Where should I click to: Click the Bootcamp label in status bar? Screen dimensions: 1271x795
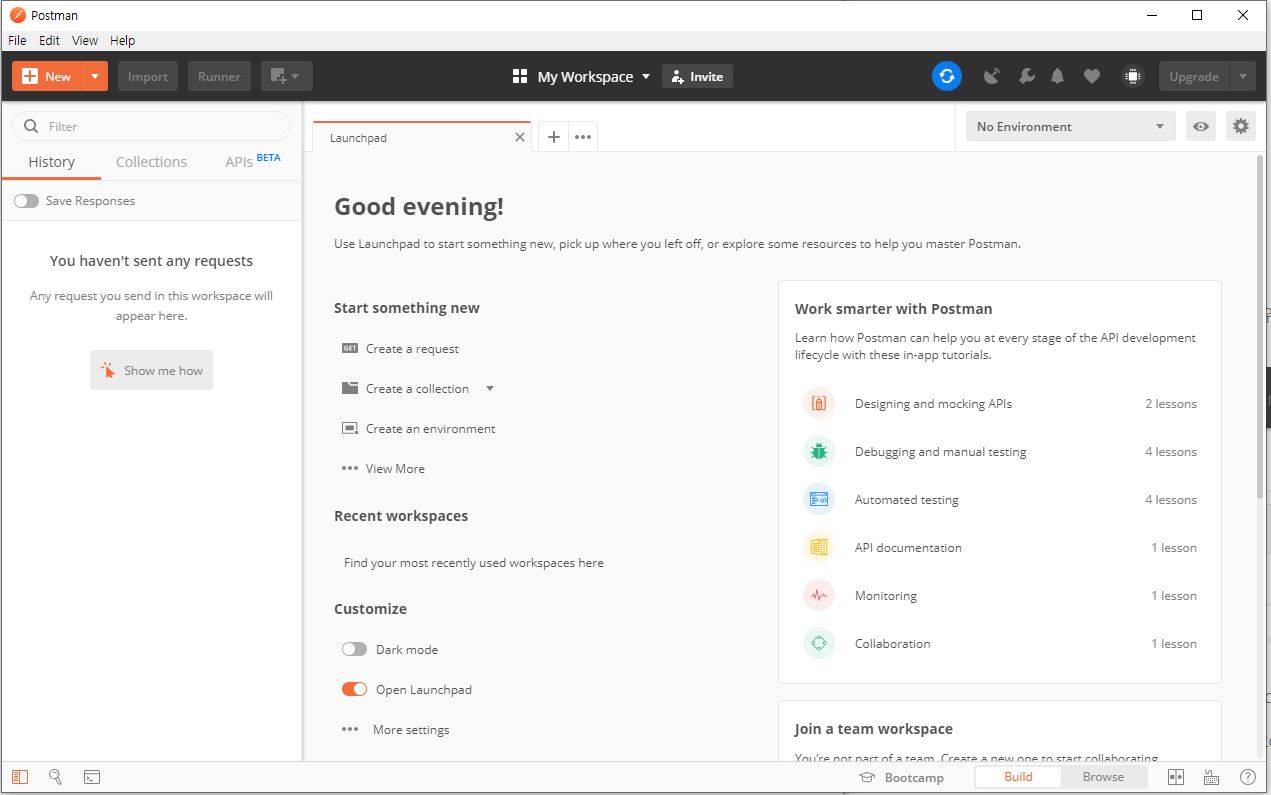[914, 777]
